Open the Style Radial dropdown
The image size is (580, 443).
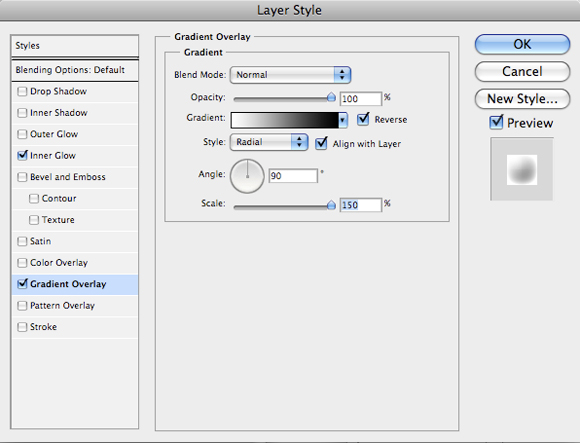pos(269,142)
